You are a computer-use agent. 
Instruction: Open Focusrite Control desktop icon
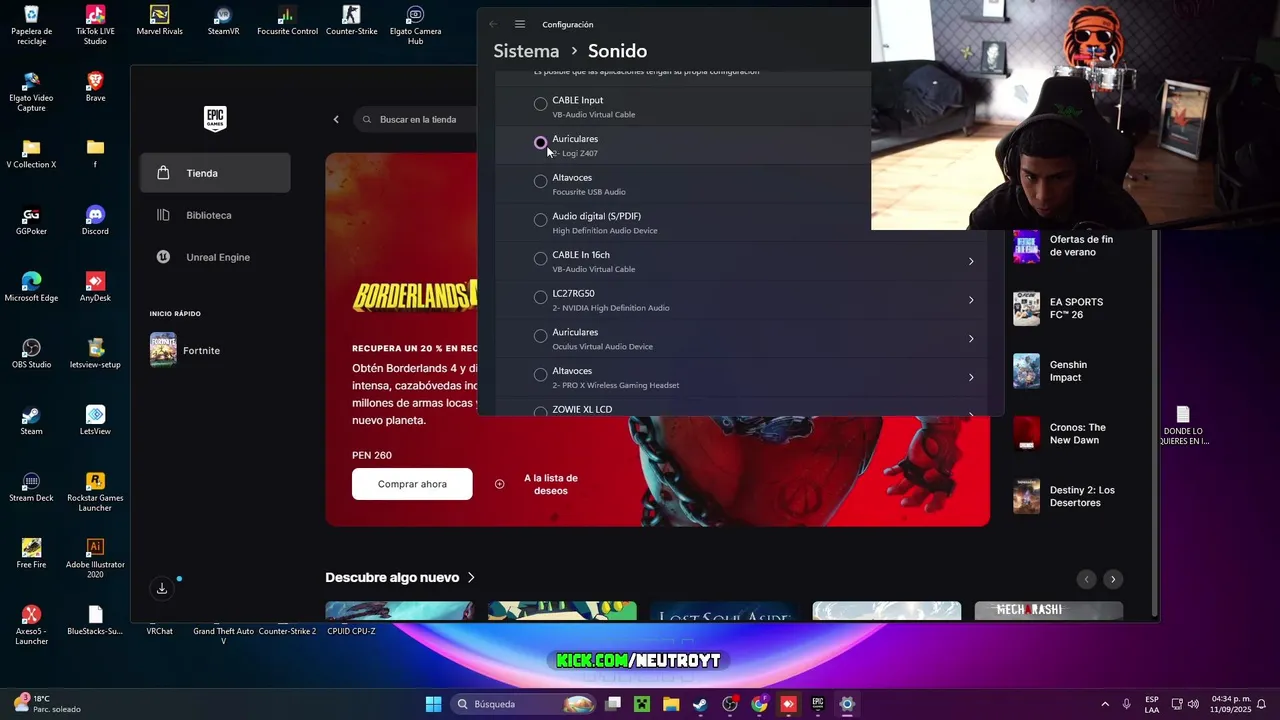[x=287, y=21]
